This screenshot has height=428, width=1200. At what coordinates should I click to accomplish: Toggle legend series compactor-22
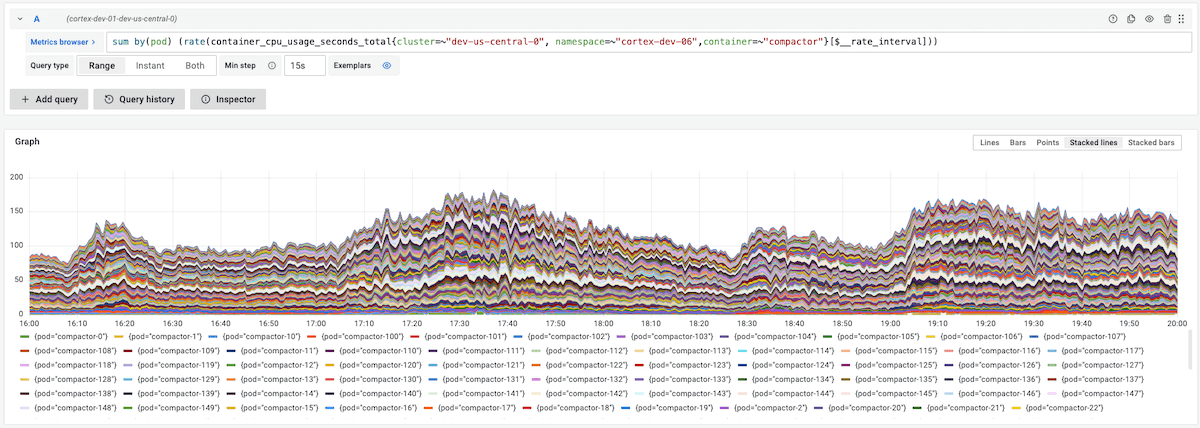1064,409
